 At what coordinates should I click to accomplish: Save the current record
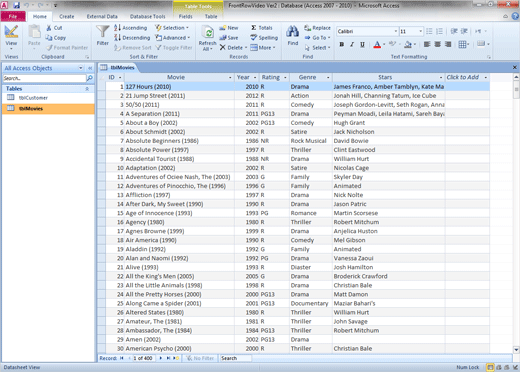[x=229, y=38]
